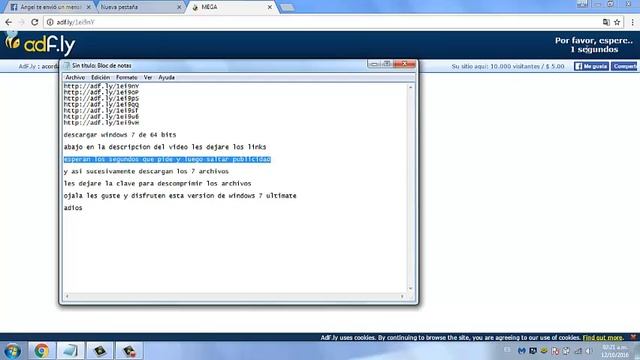The height and width of the screenshot is (360, 640).
Task: Close the 'Nueva pestaña' tab
Action: click(179, 7)
